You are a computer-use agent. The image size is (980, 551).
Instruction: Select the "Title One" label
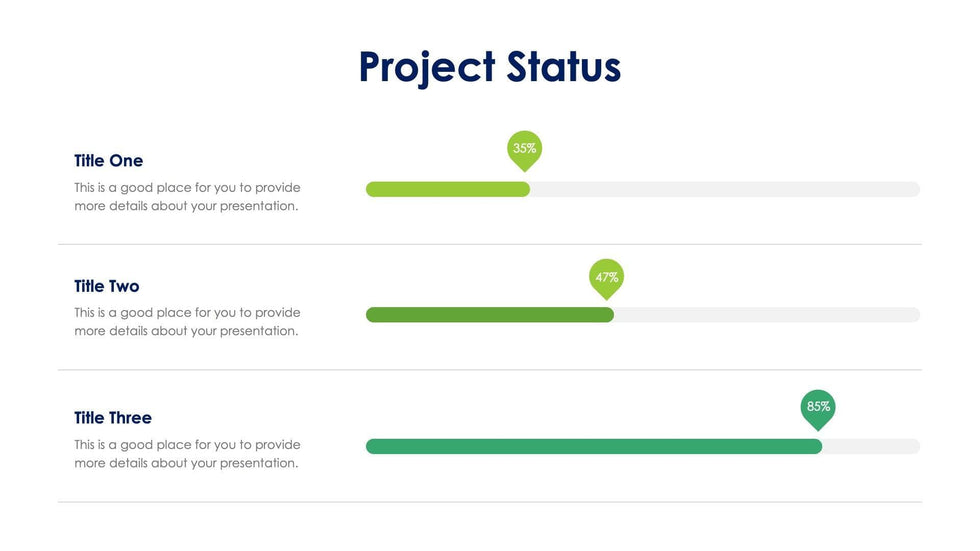(x=108, y=161)
